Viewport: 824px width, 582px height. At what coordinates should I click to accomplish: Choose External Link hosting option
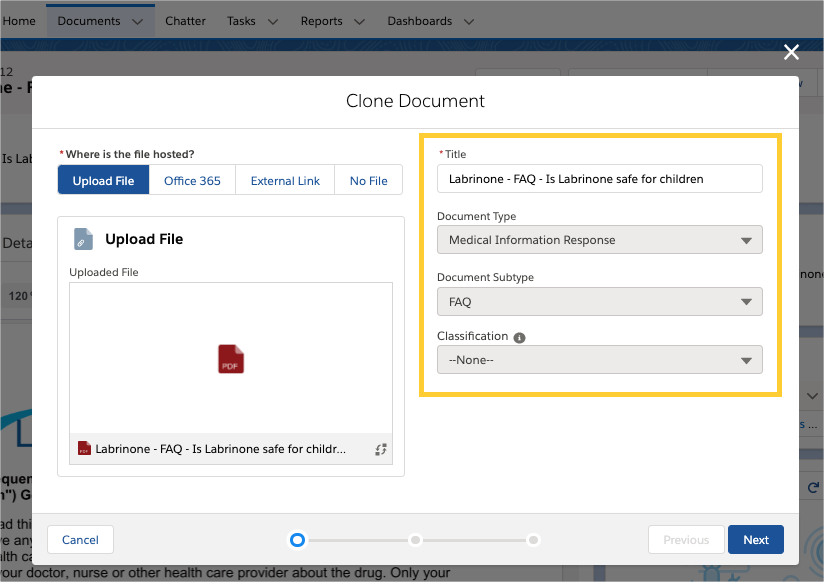tap(285, 180)
